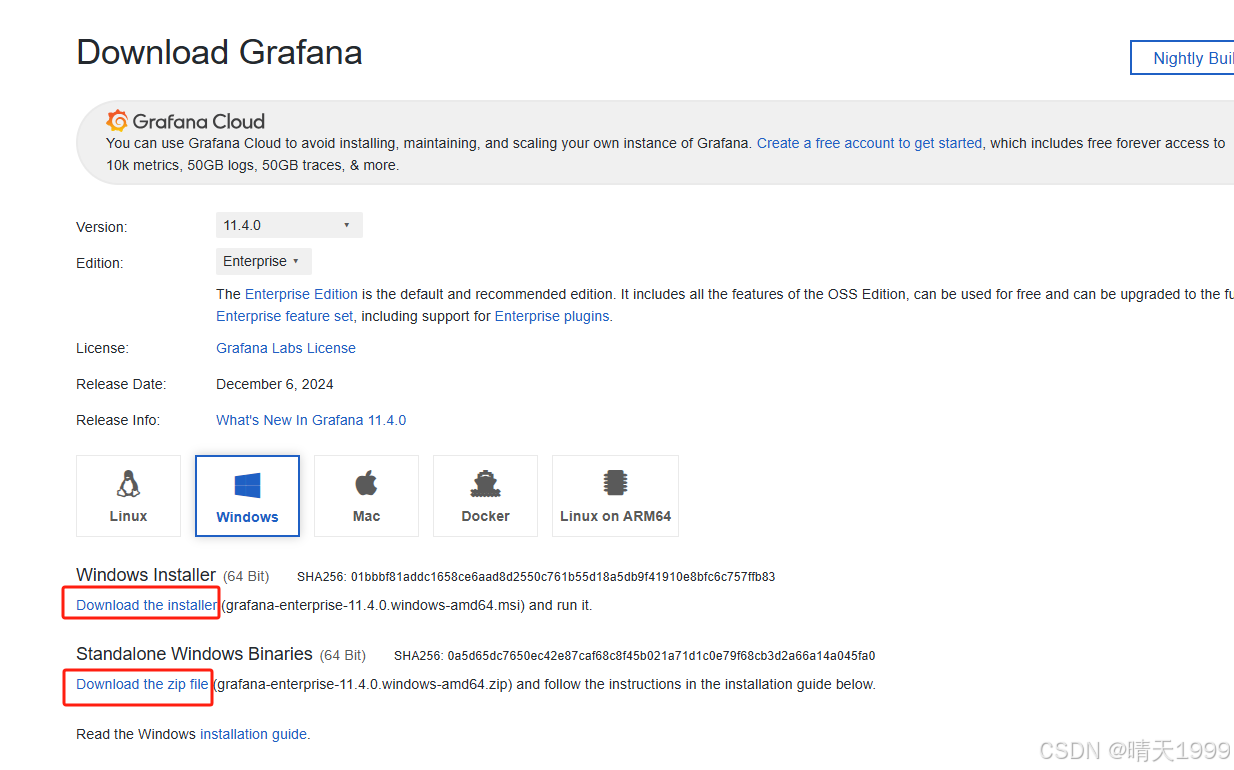The width and height of the screenshot is (1234, 770).
Task: Open What's New In Grafana 11.4.0
Action: (311, 420)
